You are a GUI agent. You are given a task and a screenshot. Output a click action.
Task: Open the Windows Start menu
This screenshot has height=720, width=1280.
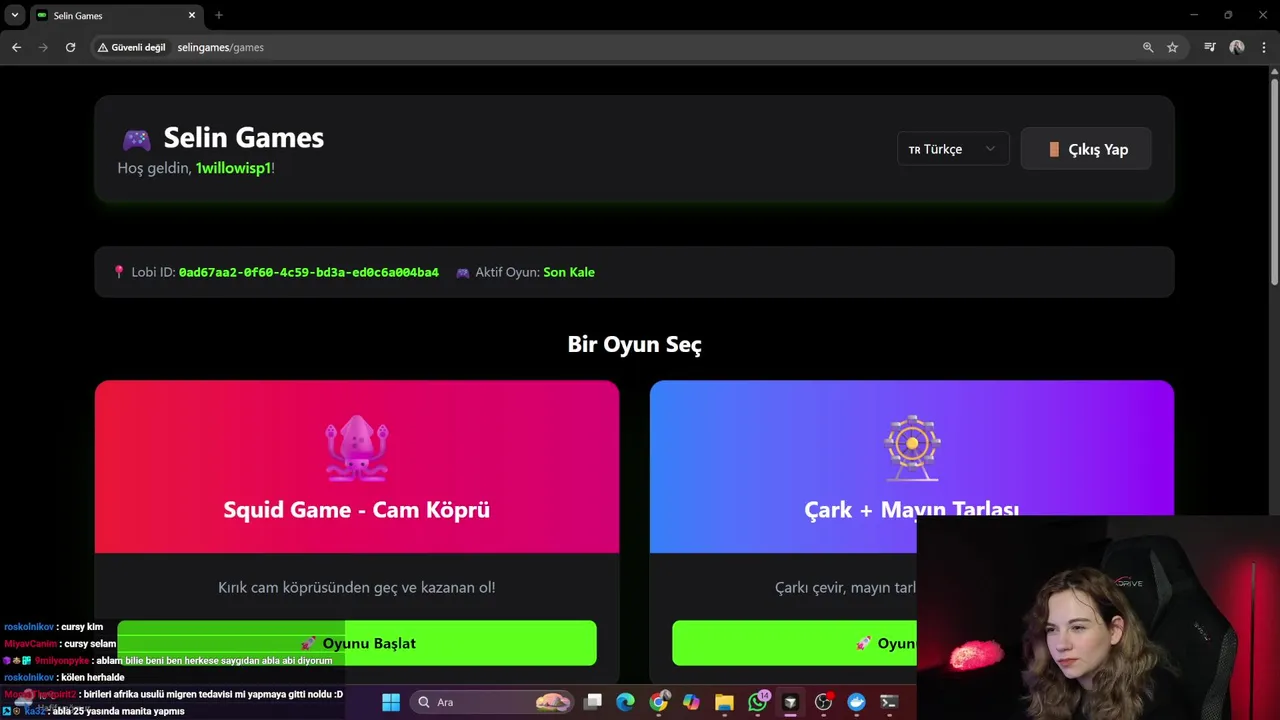[391, 702]
